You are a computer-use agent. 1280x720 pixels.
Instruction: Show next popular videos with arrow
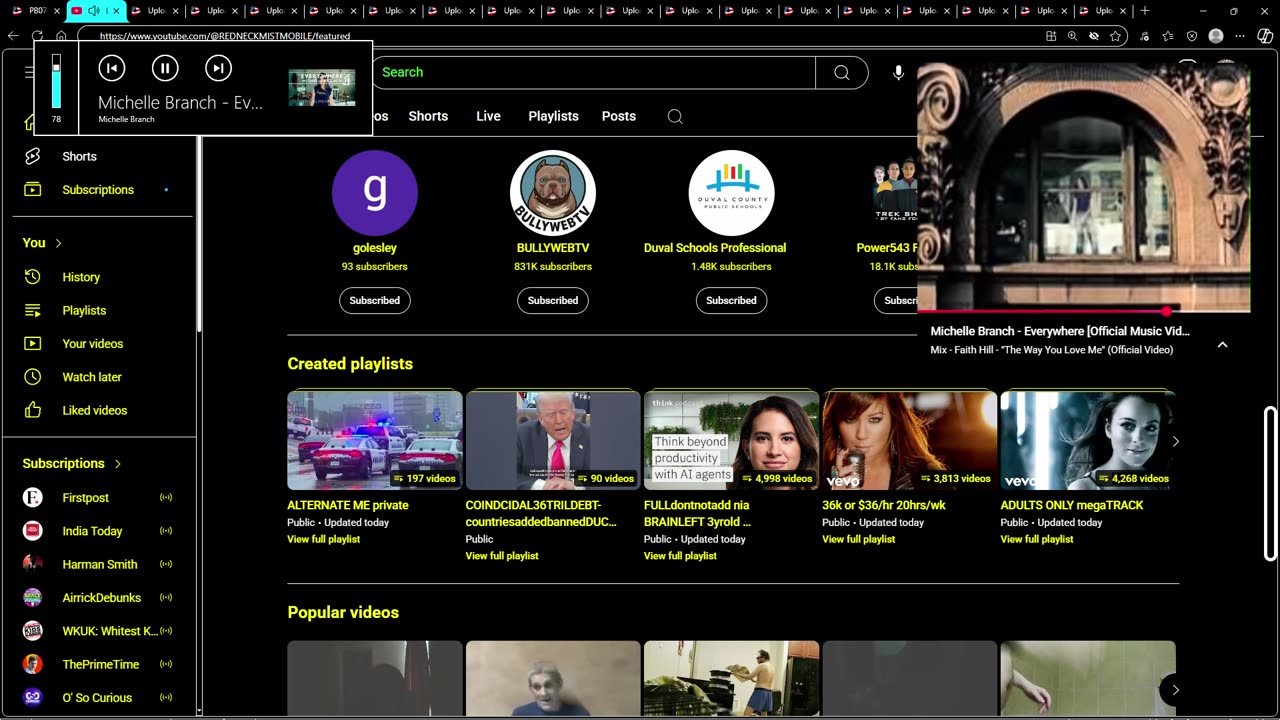[1175, 690]
